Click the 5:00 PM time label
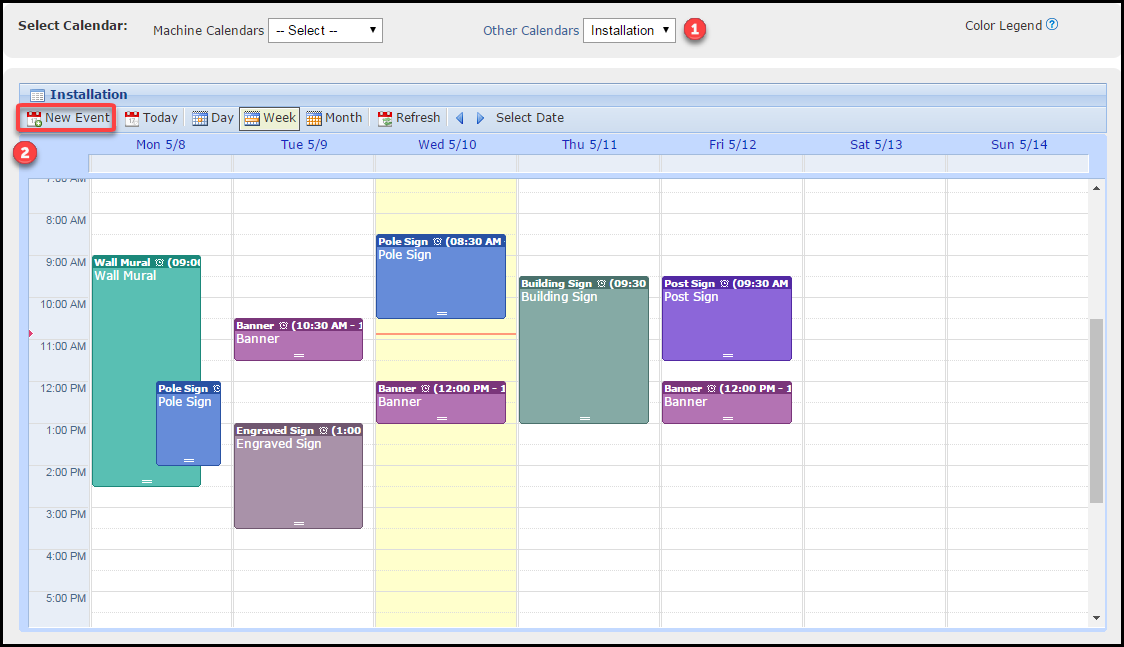The height and width of the screenshot is (647, 1124). coord(66,598)
